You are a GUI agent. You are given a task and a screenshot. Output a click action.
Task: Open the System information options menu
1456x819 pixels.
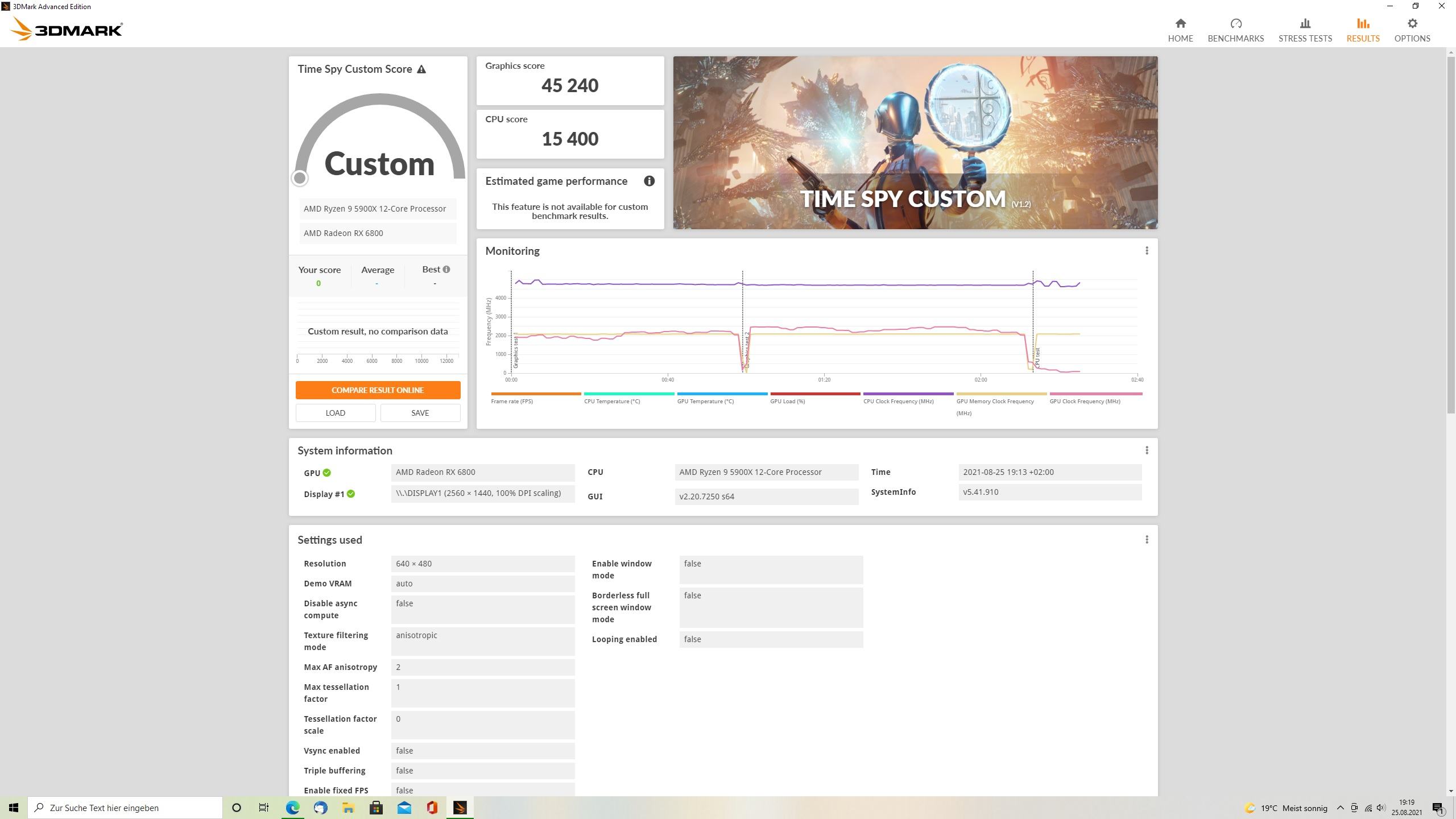tap(1147, 450)
